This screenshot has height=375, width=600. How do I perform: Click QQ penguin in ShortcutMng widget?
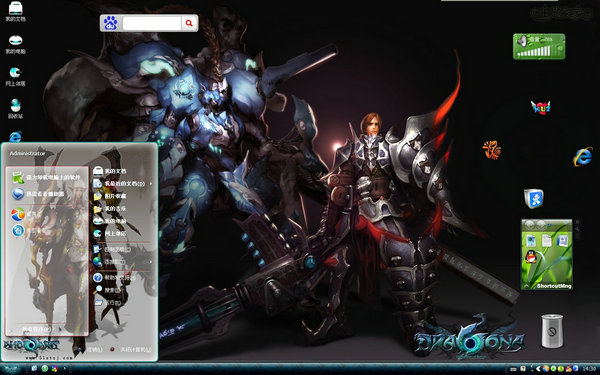tap(531, 256)
